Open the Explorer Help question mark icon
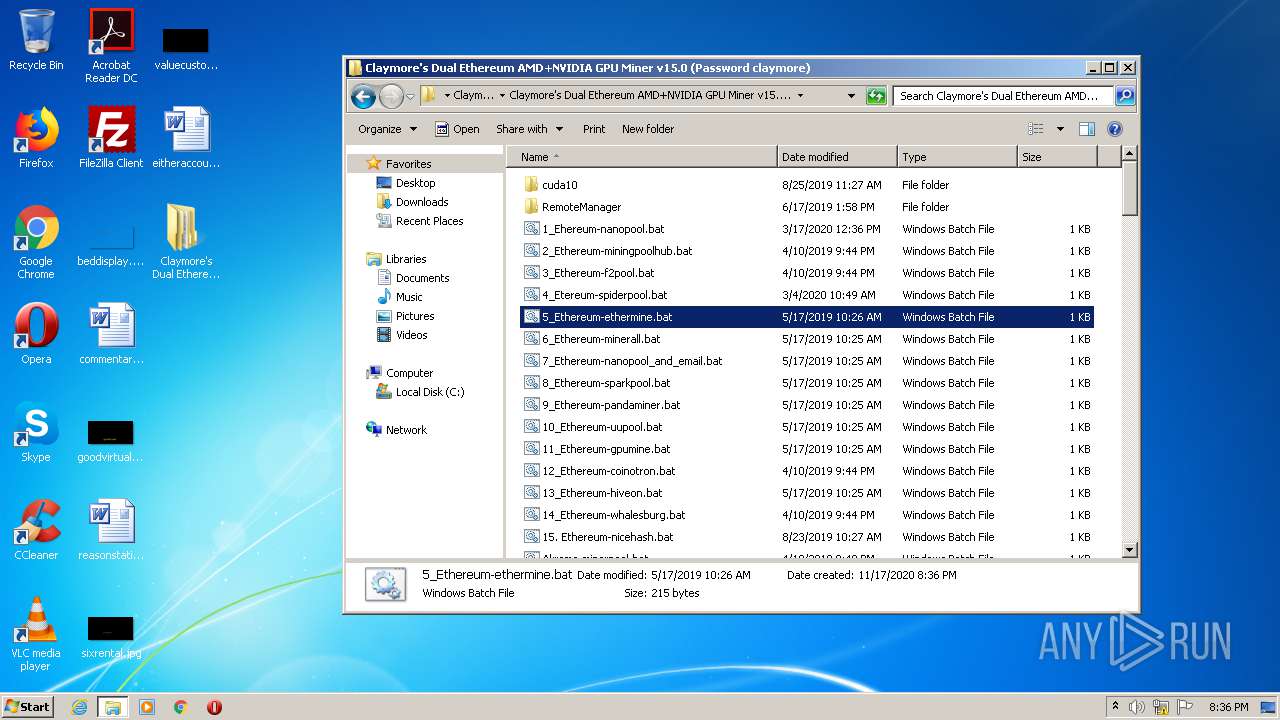This screenshot has height=720, width=1280. pos(1115,129)
